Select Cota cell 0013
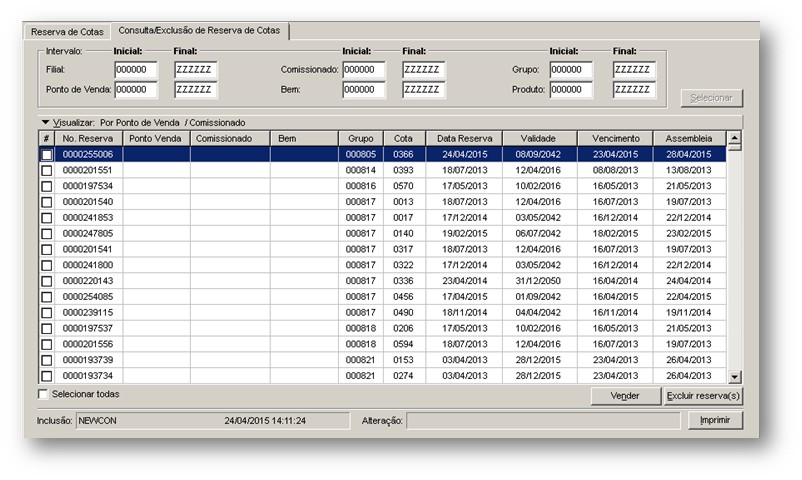The image size is (802, 480). [404, 202]
